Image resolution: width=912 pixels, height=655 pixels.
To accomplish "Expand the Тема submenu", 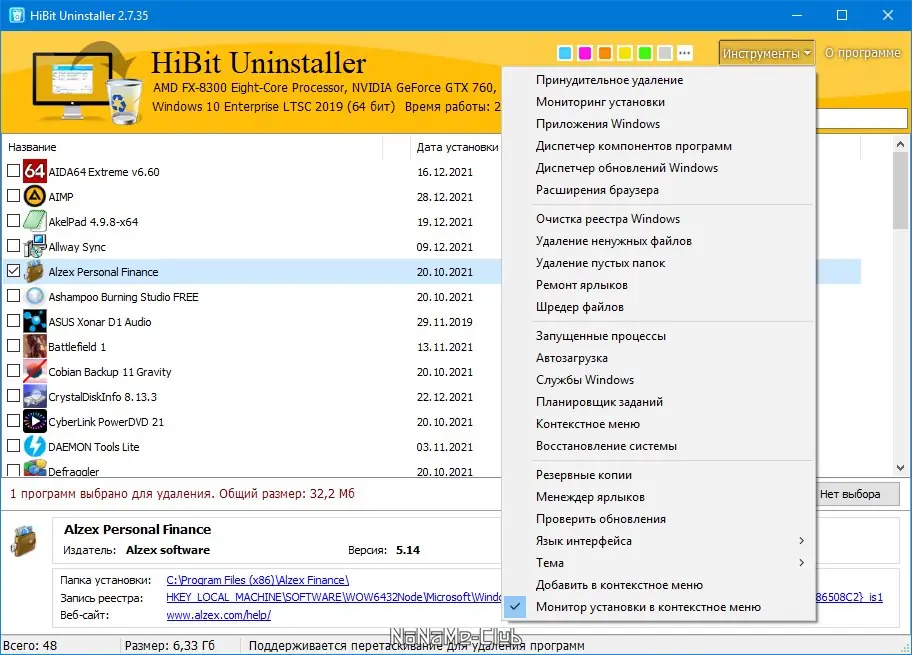I will 659,563.
